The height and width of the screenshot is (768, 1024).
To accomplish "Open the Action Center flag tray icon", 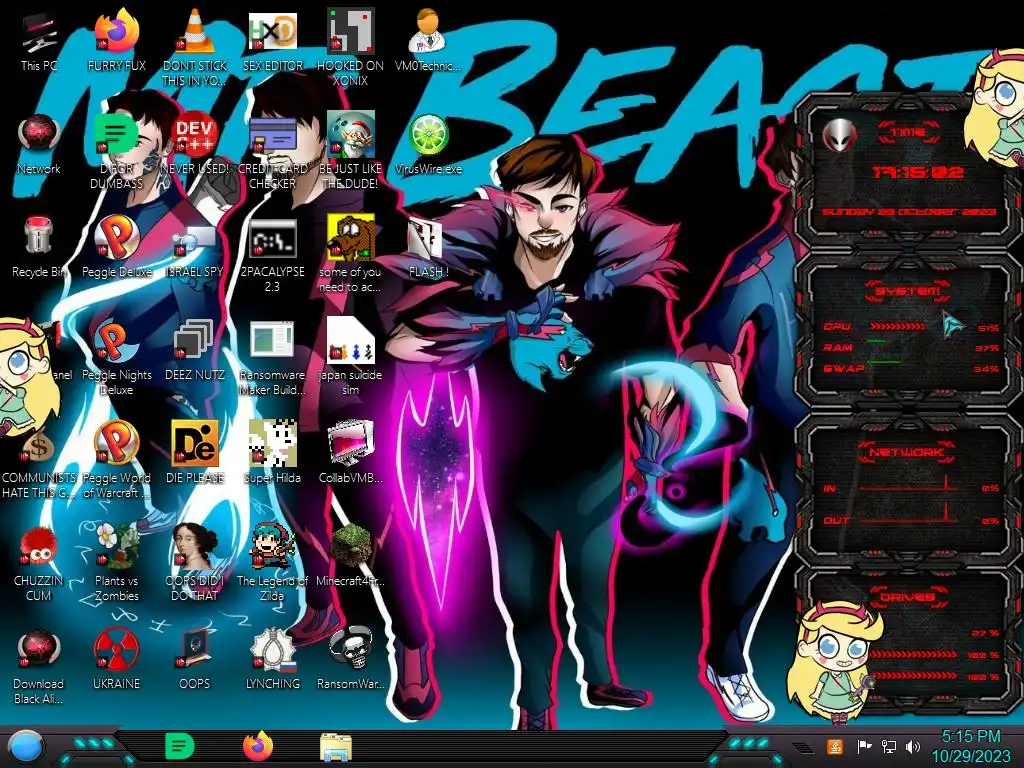I will coord(864,746).
